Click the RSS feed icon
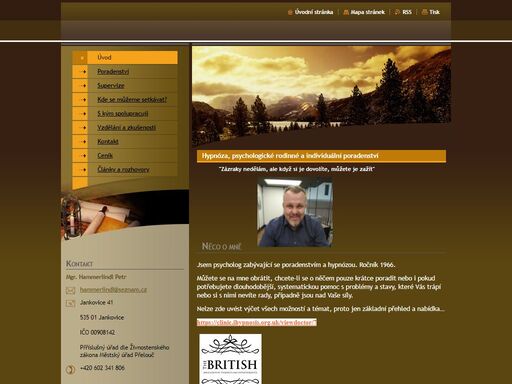Screen dimensions: 512x384 point(397,12)
